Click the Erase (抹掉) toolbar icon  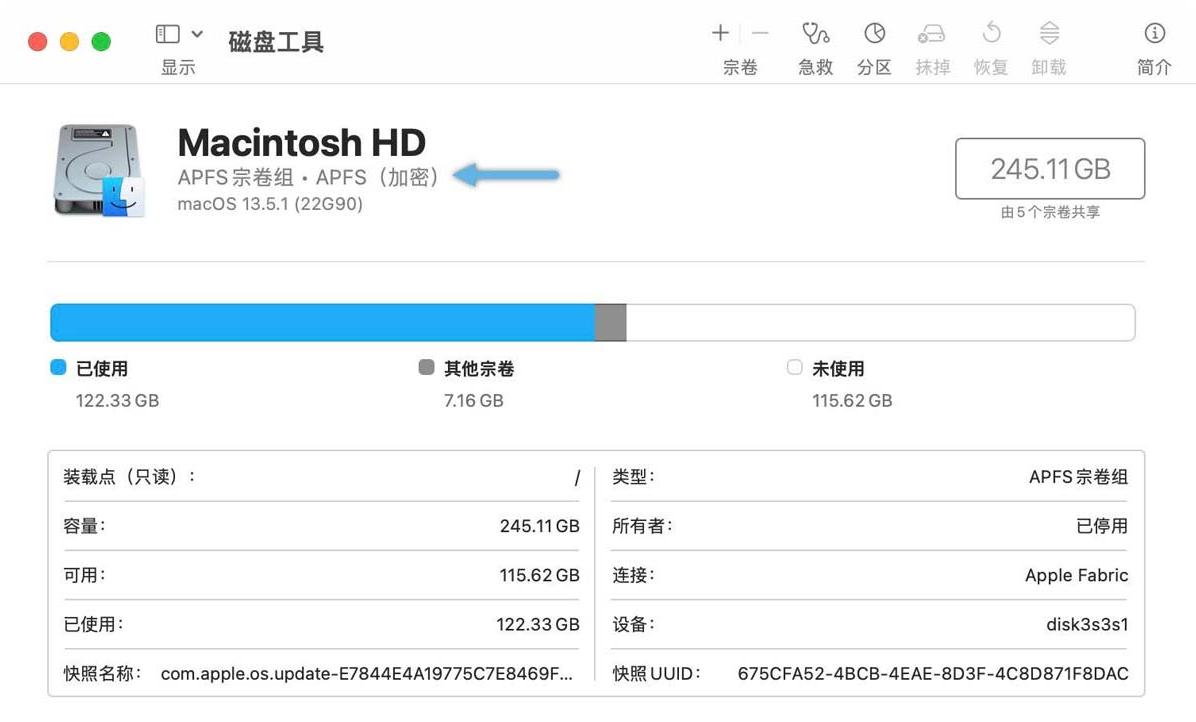tap(932, 34)
